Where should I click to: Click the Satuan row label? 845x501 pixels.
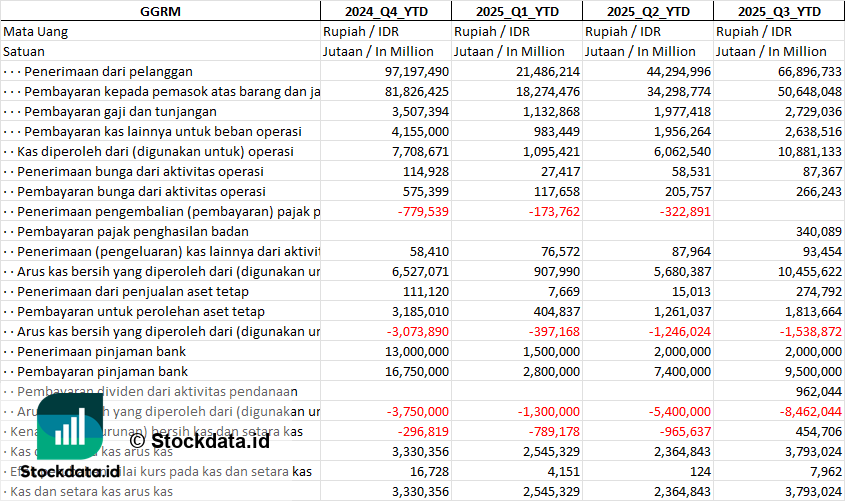coord(24,52)
